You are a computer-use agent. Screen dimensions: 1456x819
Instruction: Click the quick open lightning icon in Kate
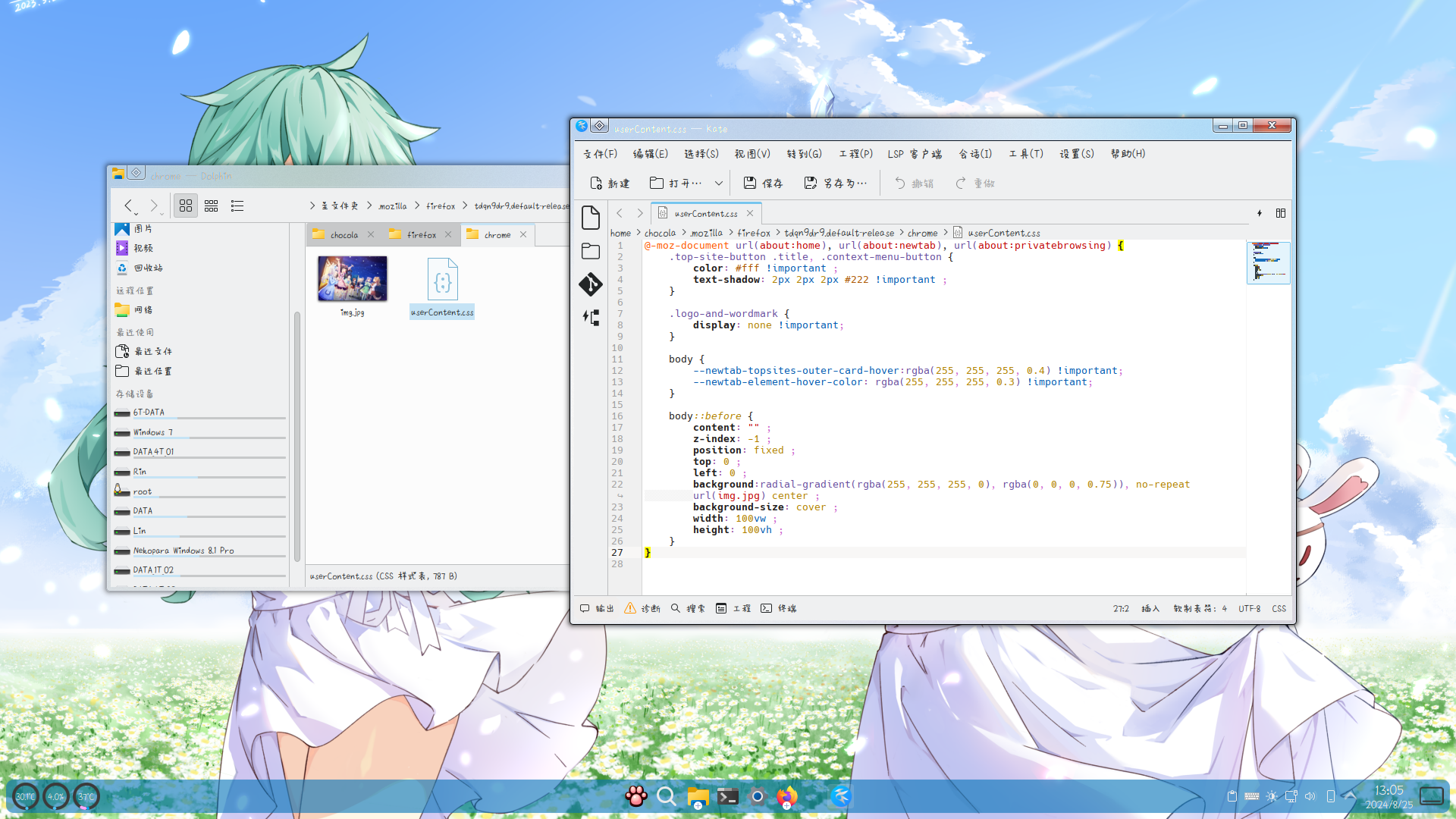(x=1260, y=213)
